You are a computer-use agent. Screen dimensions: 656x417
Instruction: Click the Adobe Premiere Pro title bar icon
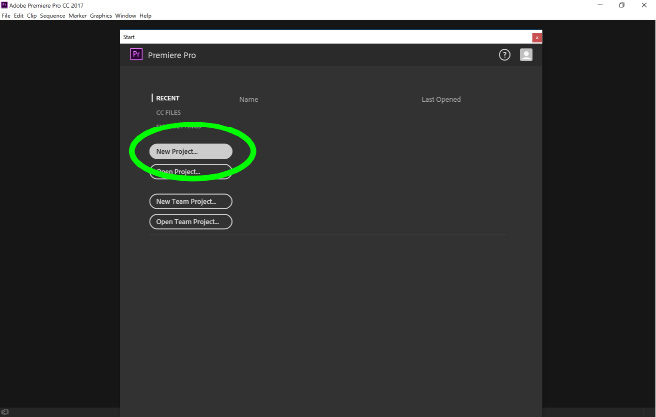4,5
